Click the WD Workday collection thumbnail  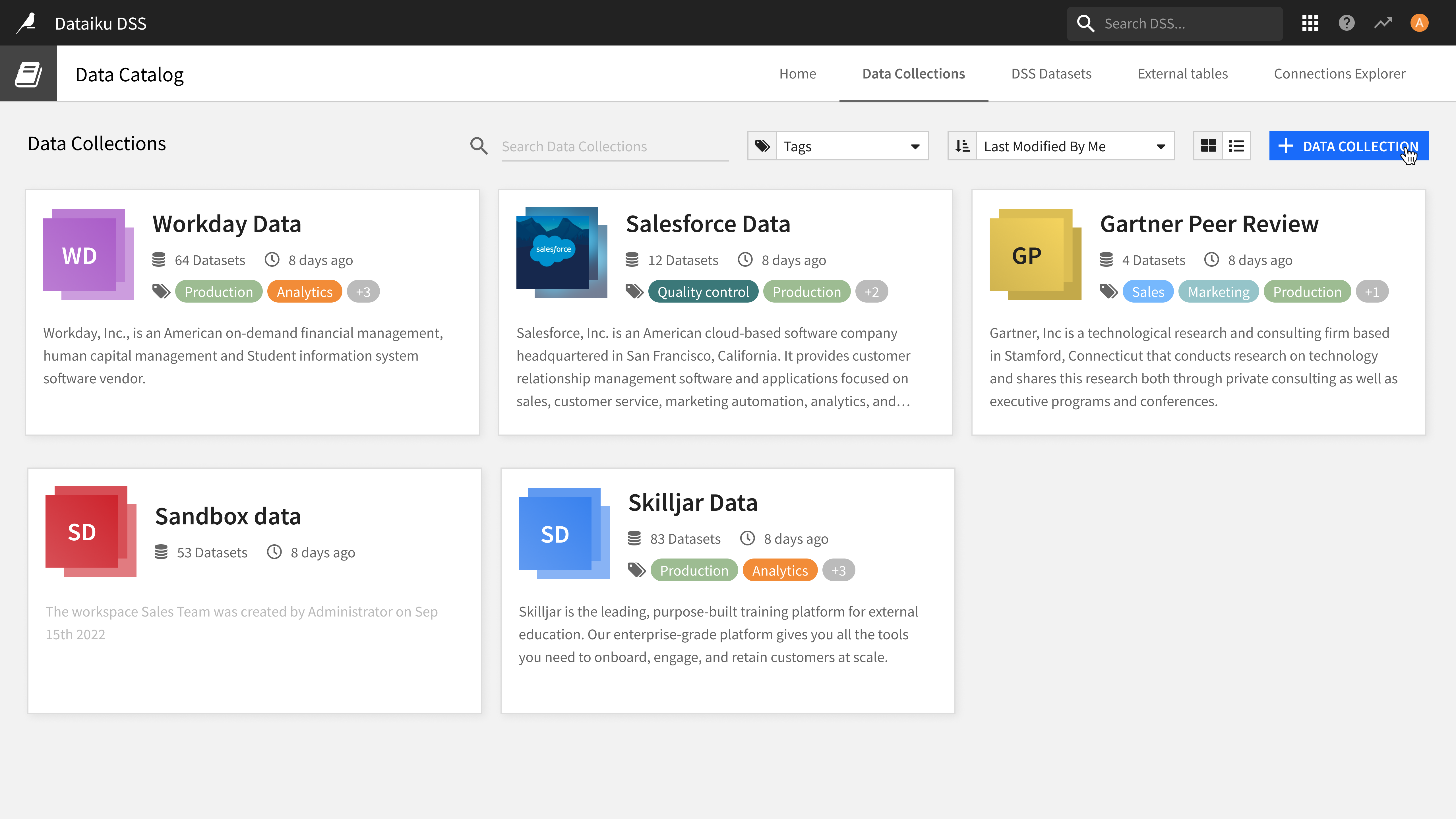(89, 254)
